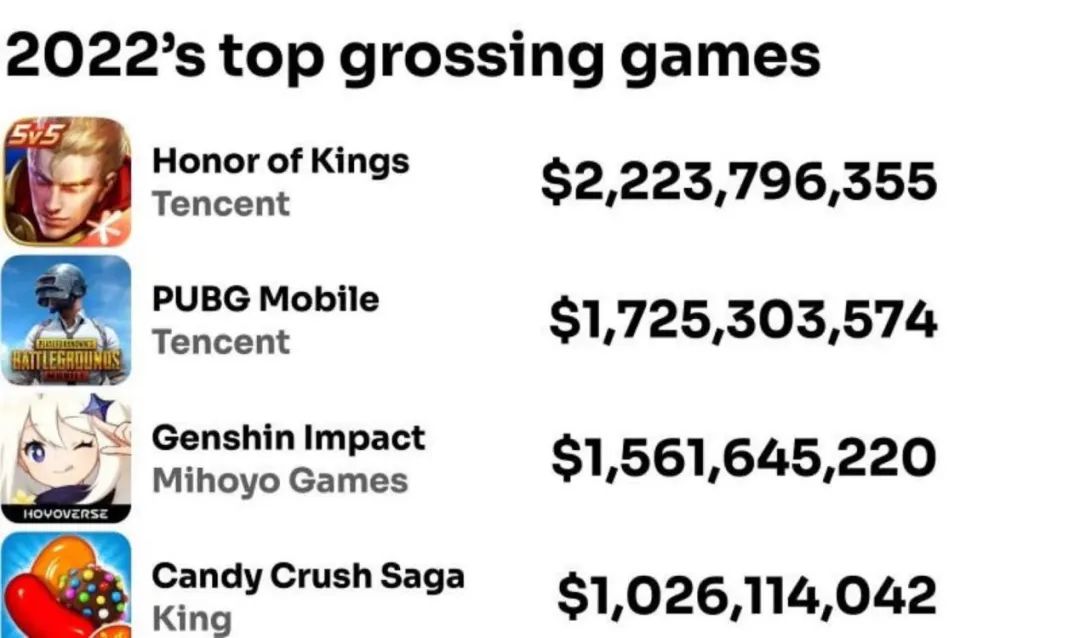Viewport: 1080px width, 638px height.
Task: Open the Mihoyo Games publisher label
Action: coord(279,481)
